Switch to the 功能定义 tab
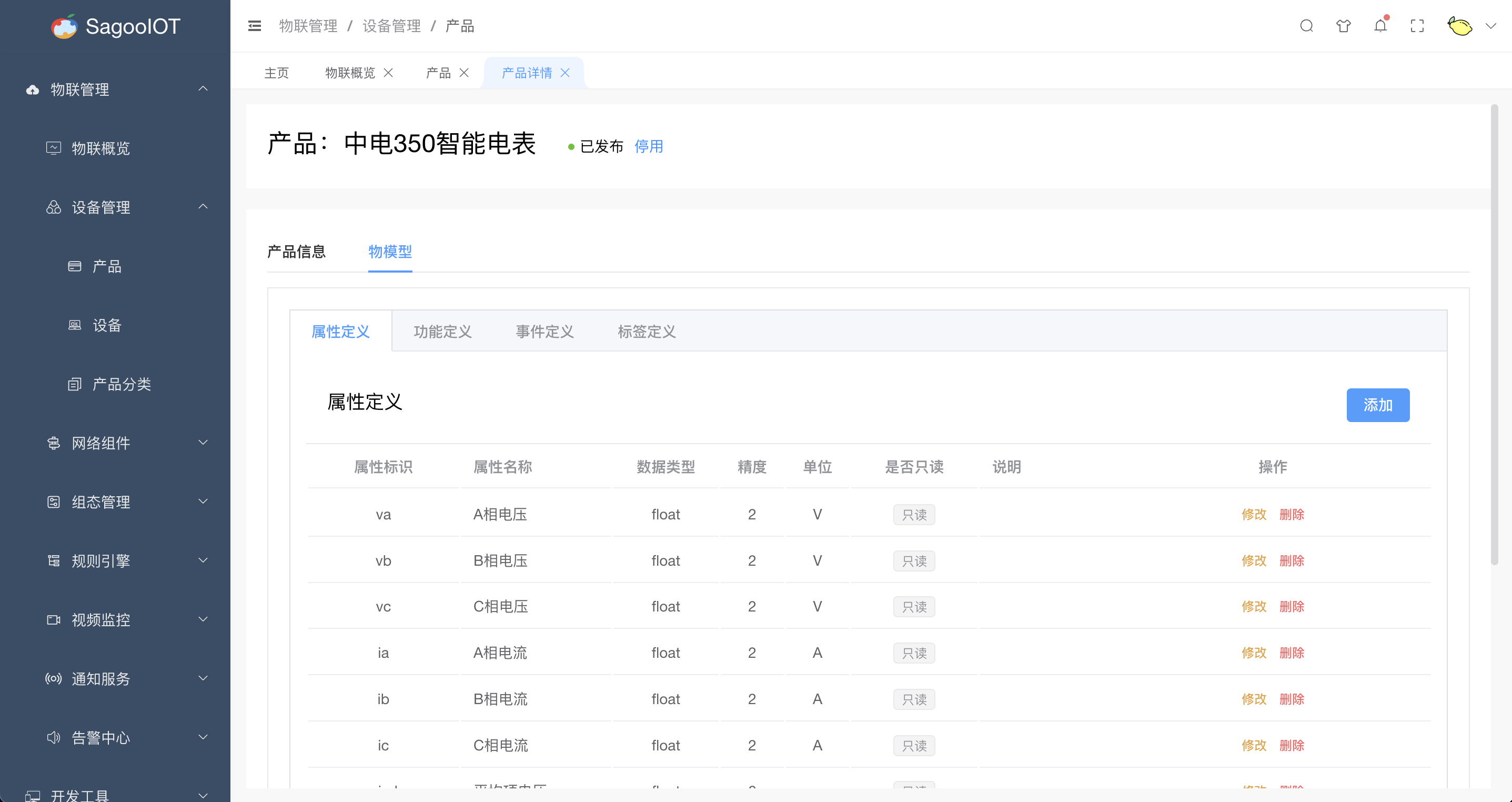Image resolution: width=1512 pixels, height=802 pixels. coord(442,332)
